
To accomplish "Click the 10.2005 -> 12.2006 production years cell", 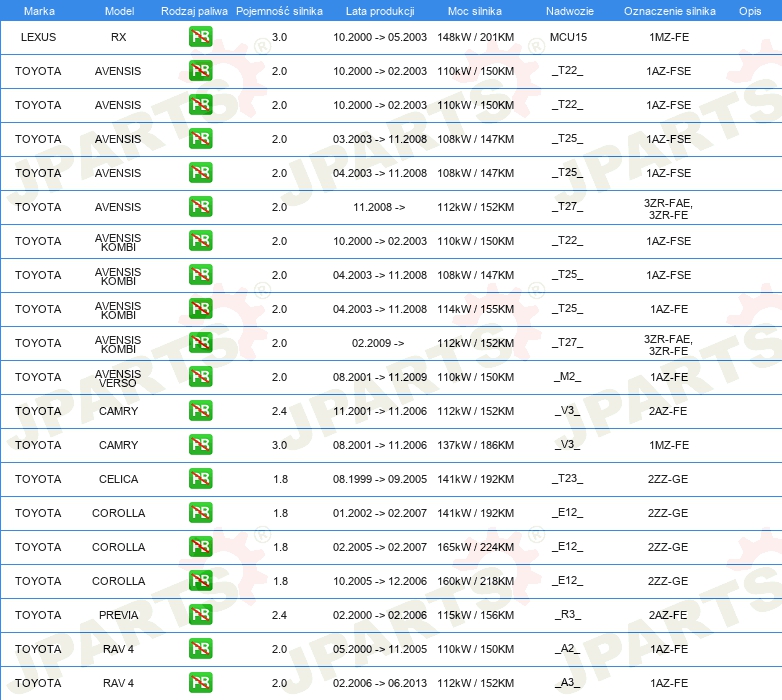I will click(380, 581).
